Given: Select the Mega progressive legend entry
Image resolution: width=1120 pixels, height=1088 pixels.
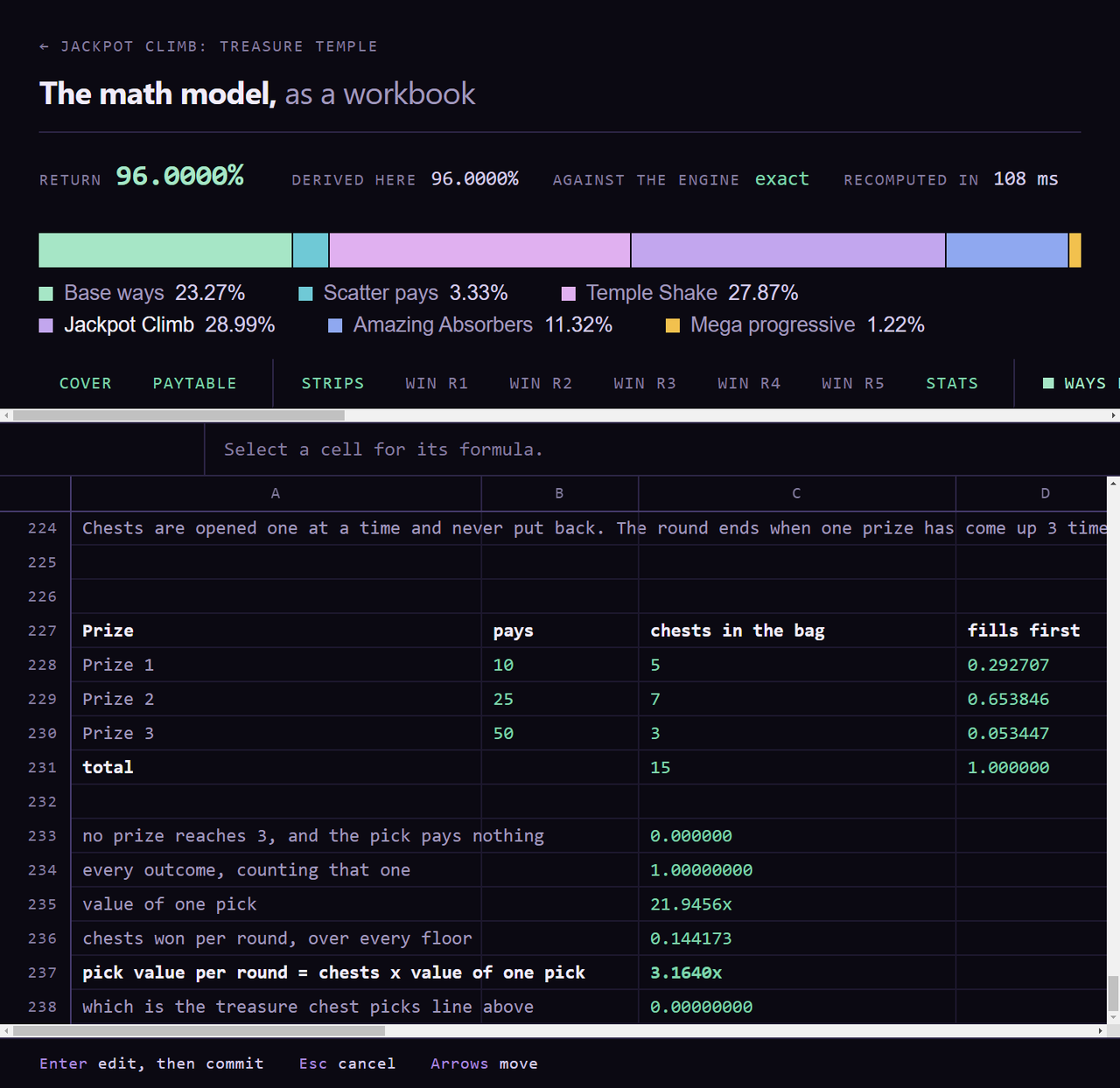Looking at the screenshot, I should (795, 324).
